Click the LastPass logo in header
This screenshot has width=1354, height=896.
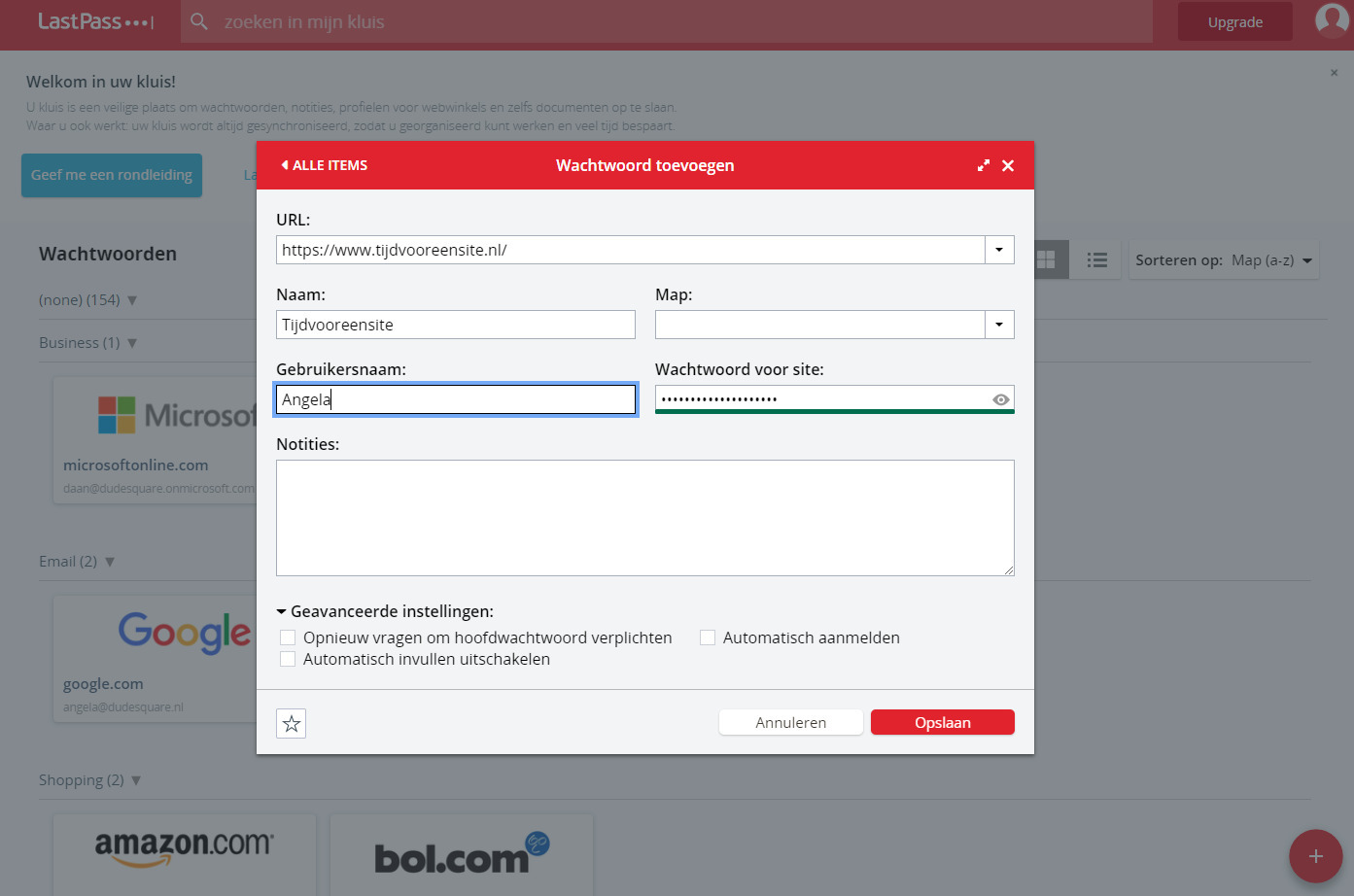tap(95, 21)
